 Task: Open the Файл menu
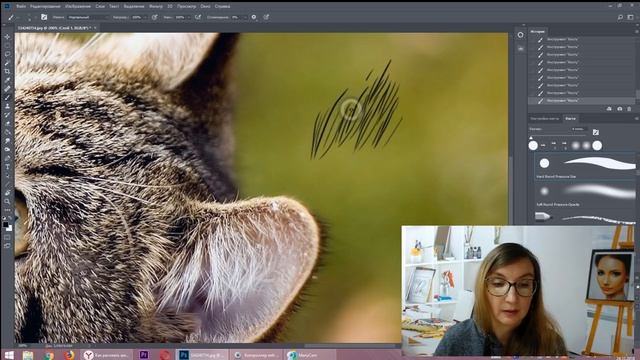pyautogui.click(x=21, y=6)
